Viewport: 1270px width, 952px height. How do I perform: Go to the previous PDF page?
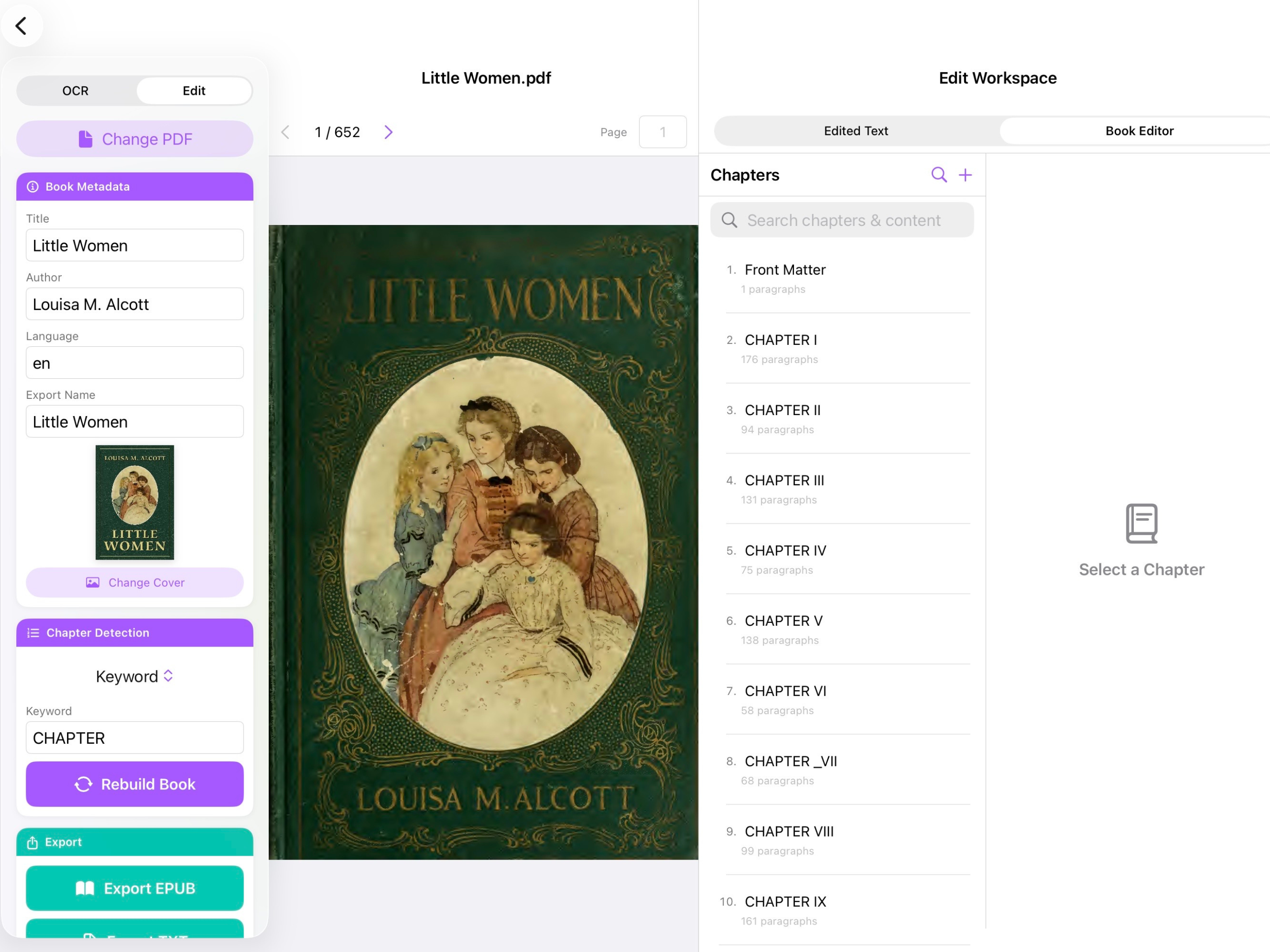(x=285, y=132)
